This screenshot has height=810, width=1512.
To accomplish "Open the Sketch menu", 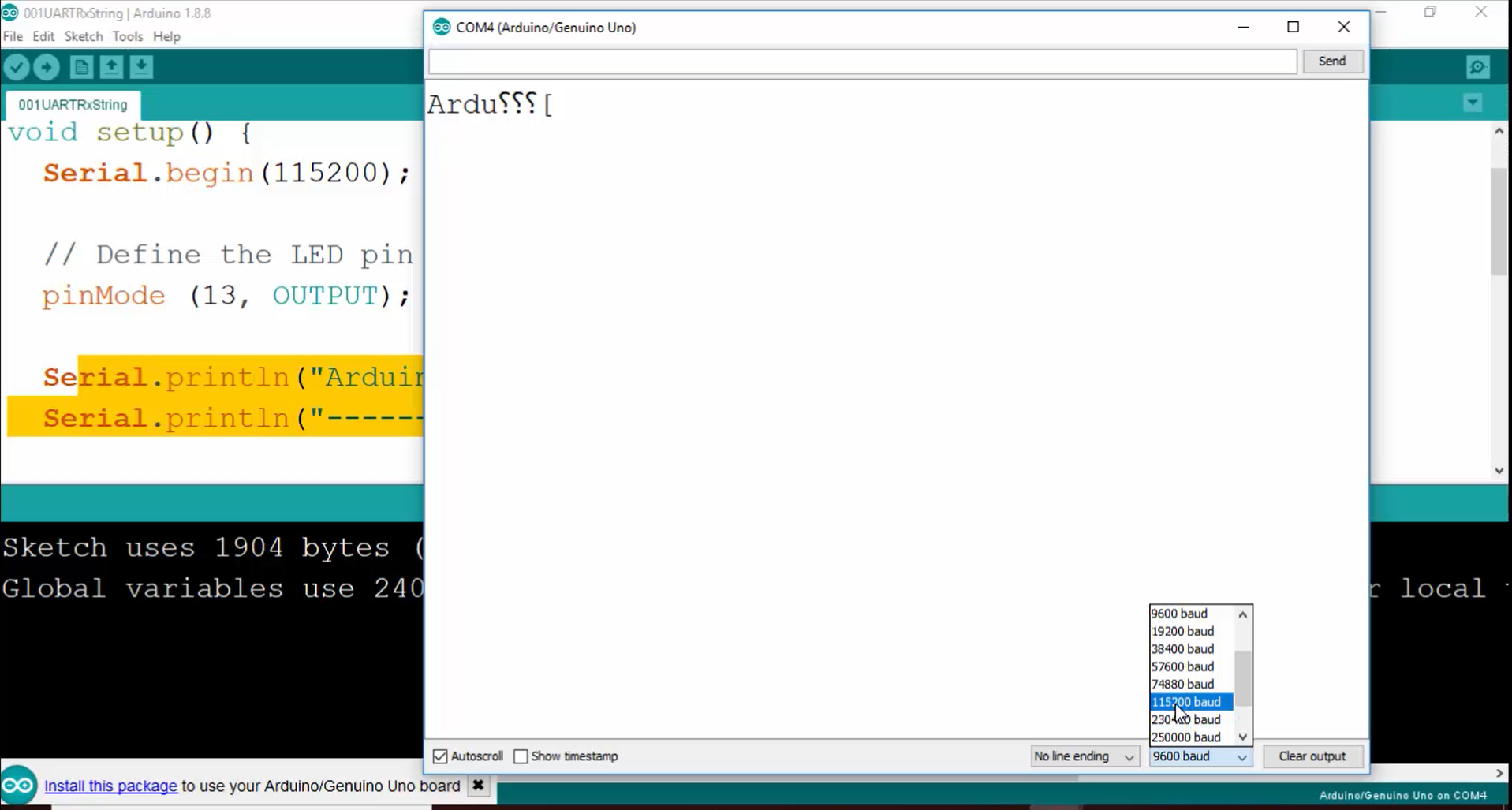I will (x=84, y=36).
